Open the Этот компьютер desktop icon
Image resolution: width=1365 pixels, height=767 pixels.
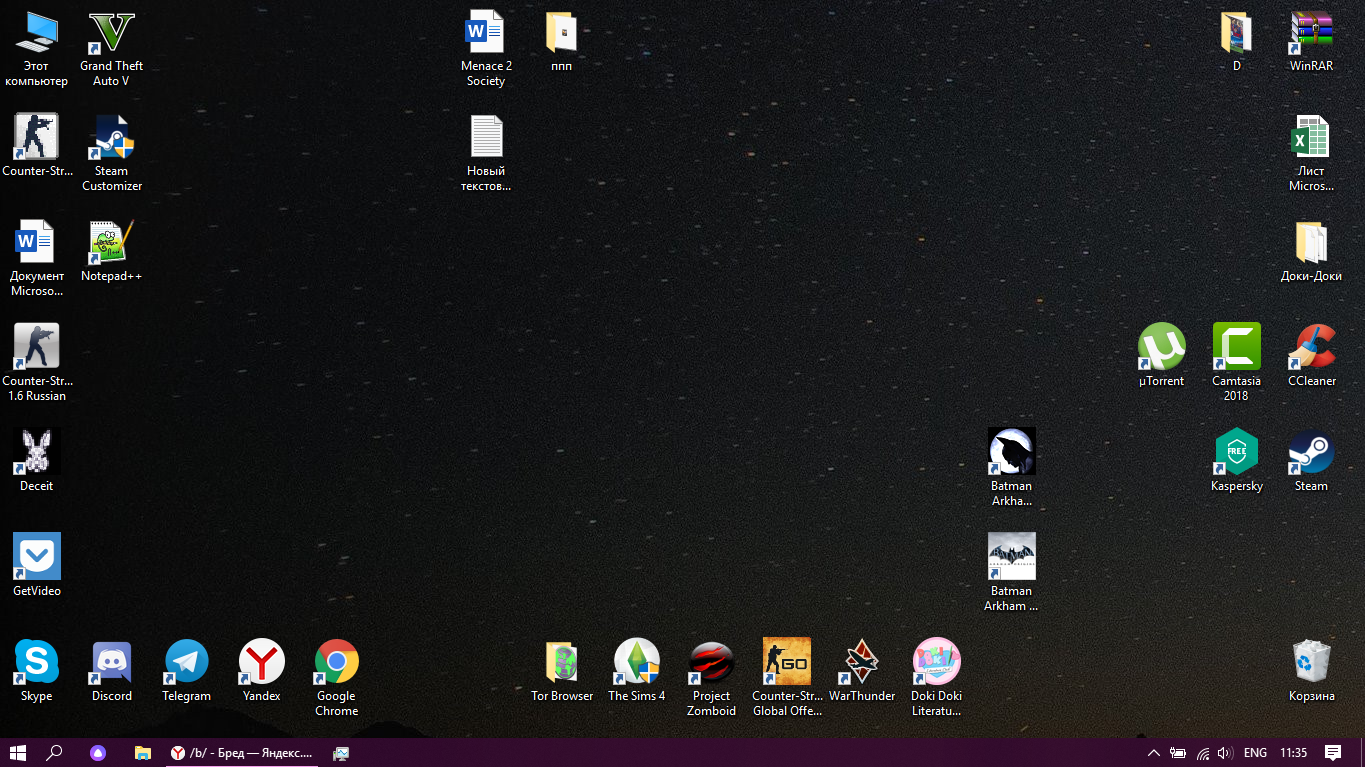[36, 49]
